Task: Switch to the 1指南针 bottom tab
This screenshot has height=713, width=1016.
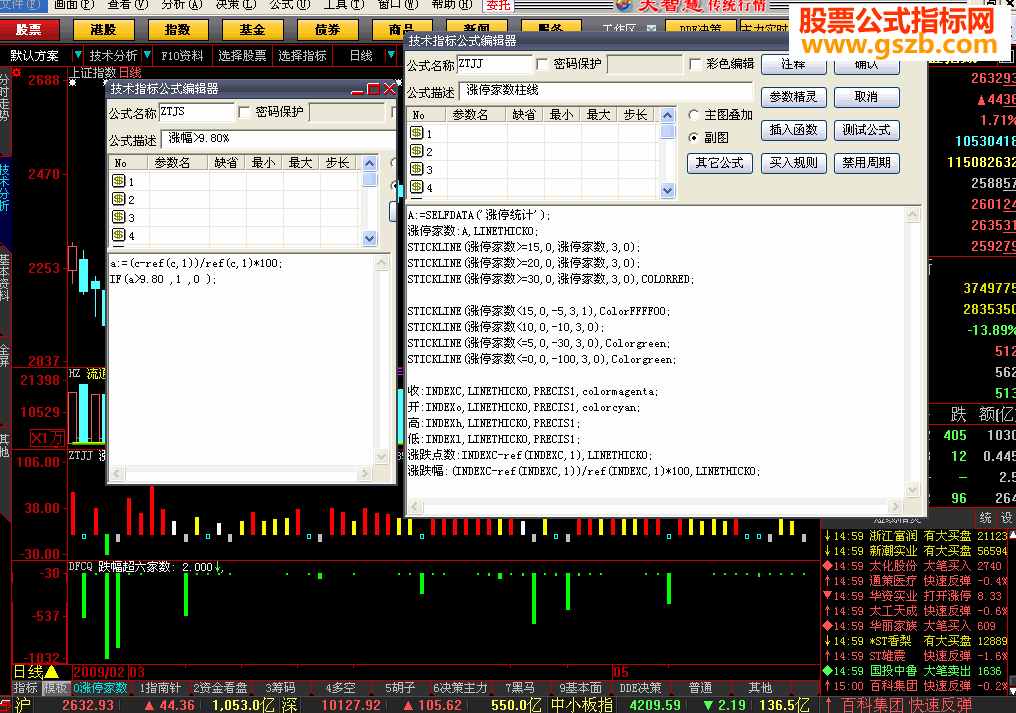Action: 160,688
